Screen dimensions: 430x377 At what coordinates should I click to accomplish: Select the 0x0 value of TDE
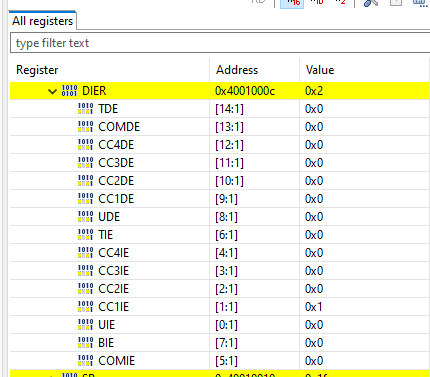pyautogui.click(x=314, y=109)
